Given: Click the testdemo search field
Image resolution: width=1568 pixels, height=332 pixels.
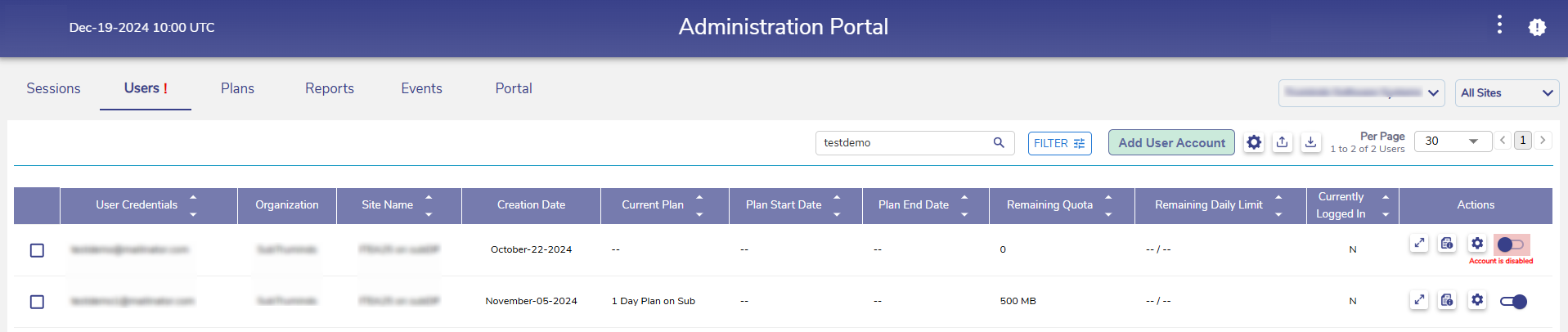Looking at the screenshot, I should coord(904,142).
